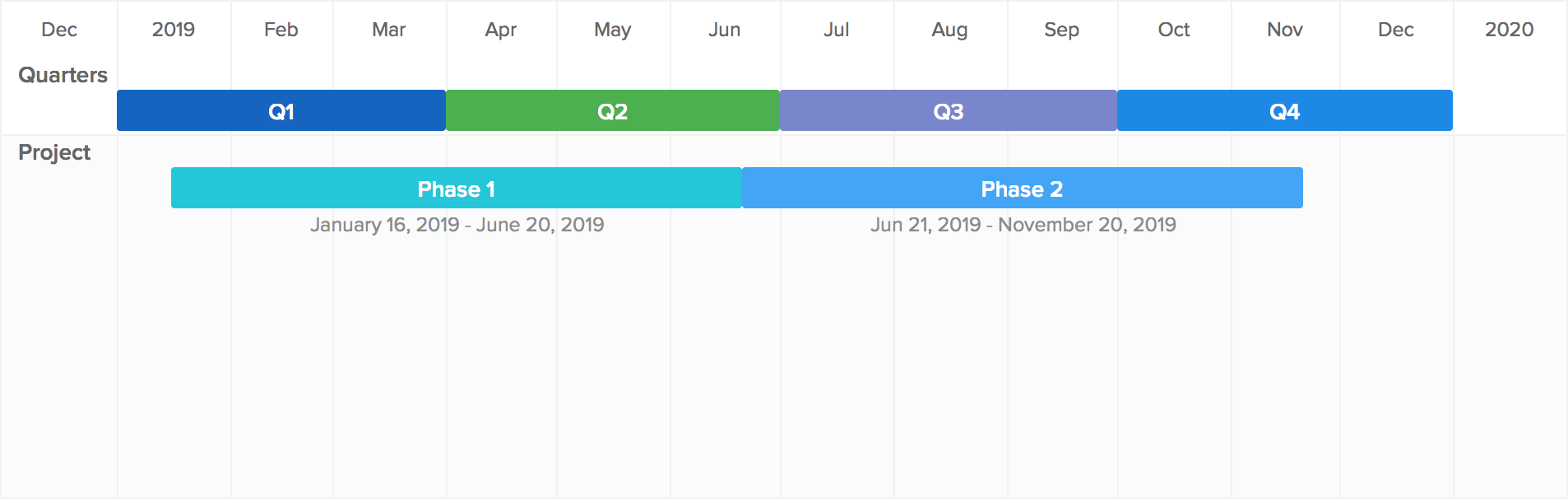Open the Phase 2 timeline bar
Image resolution: width=1568 pixels, height=499 pixels.
[x=1023, y=188]
